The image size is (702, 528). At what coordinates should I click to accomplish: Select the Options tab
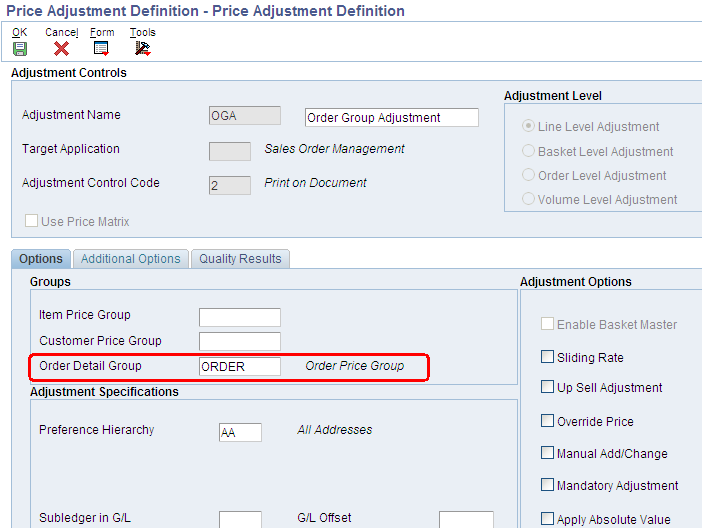point(41,259)
